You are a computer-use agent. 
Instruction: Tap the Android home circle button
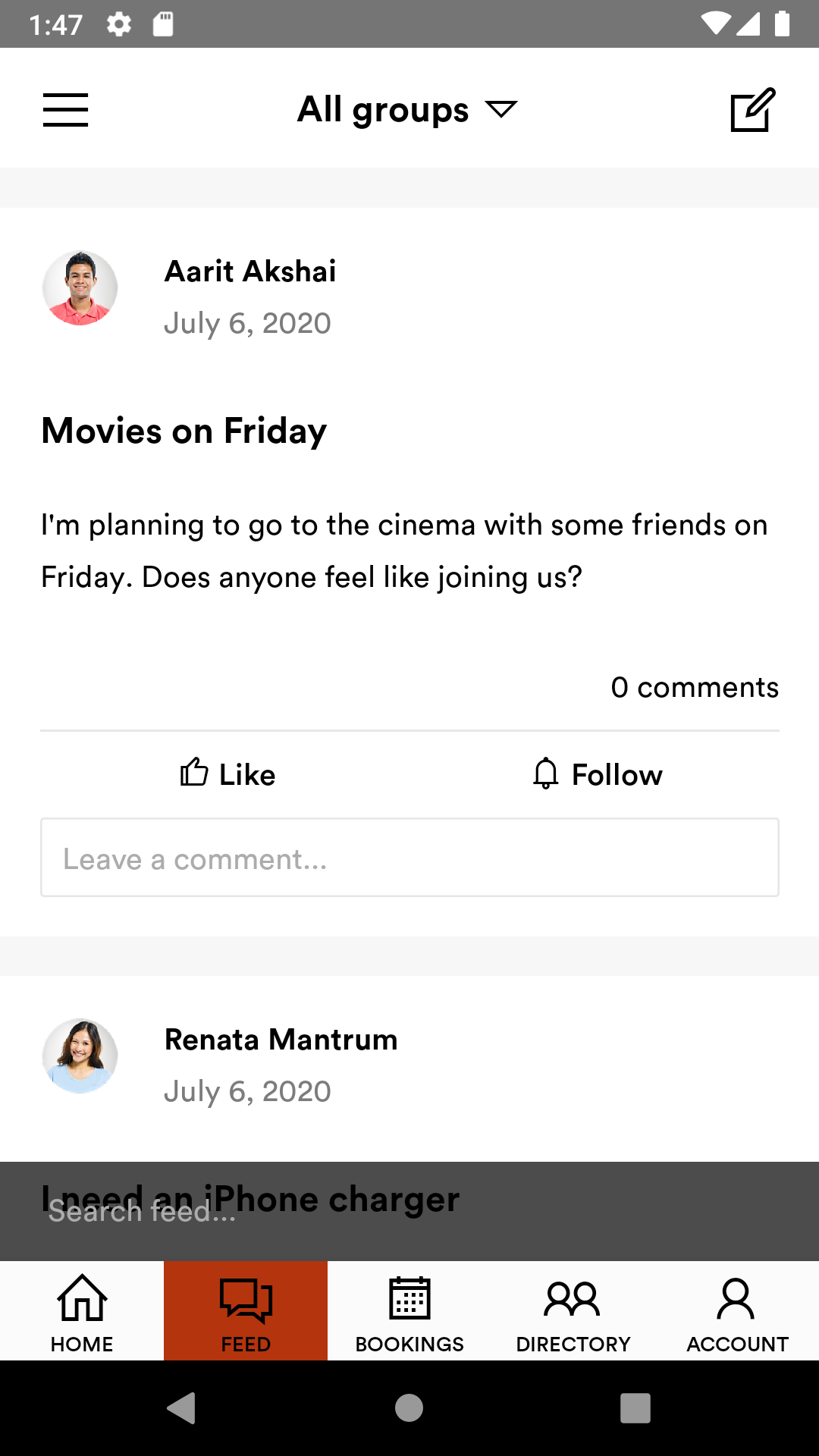point(409,1408)
